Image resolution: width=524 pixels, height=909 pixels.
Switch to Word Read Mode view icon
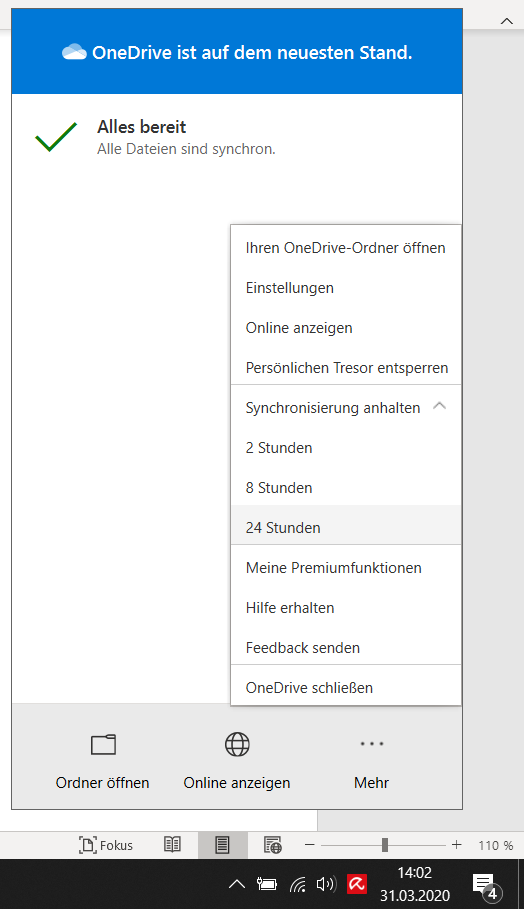(172, 845)
